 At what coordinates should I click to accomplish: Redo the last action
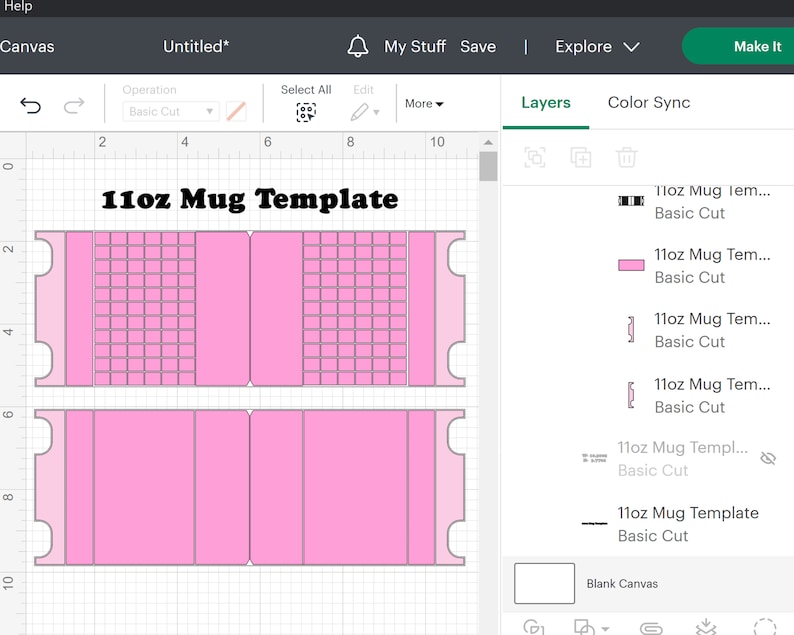[74, 106]
